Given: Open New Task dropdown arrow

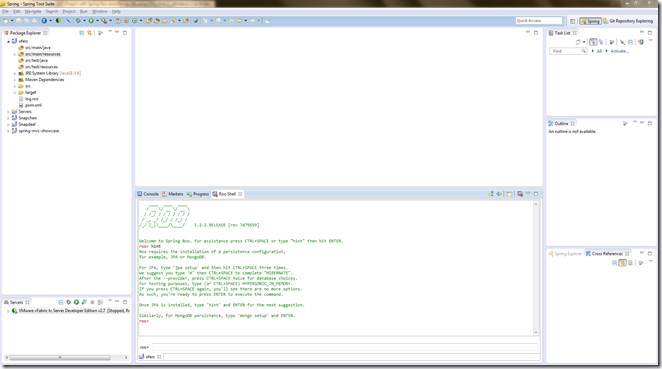Looking at the screenshot, I should 584,42.
